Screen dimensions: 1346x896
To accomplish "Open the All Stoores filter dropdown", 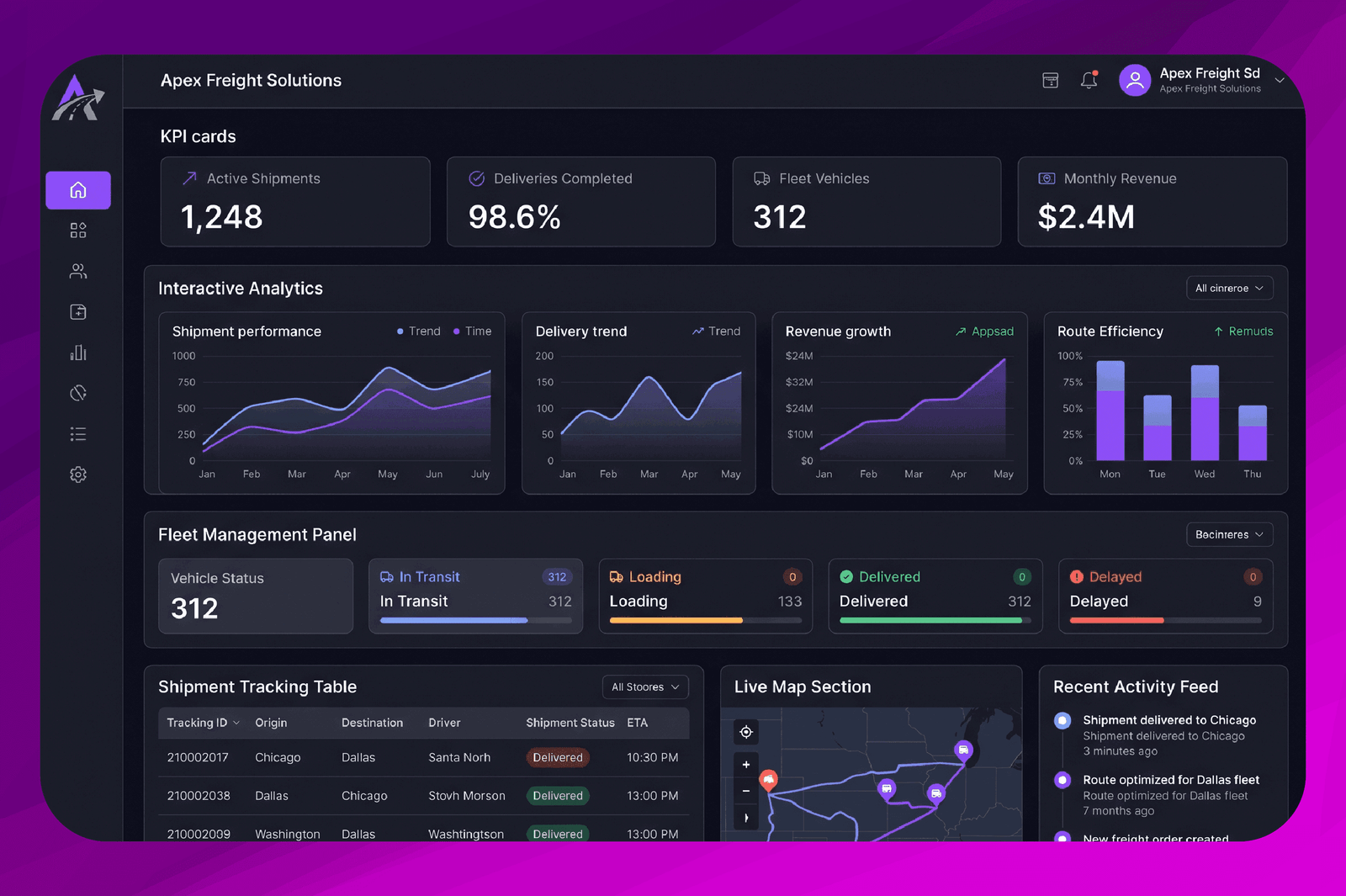I will [x=645, y=687].
